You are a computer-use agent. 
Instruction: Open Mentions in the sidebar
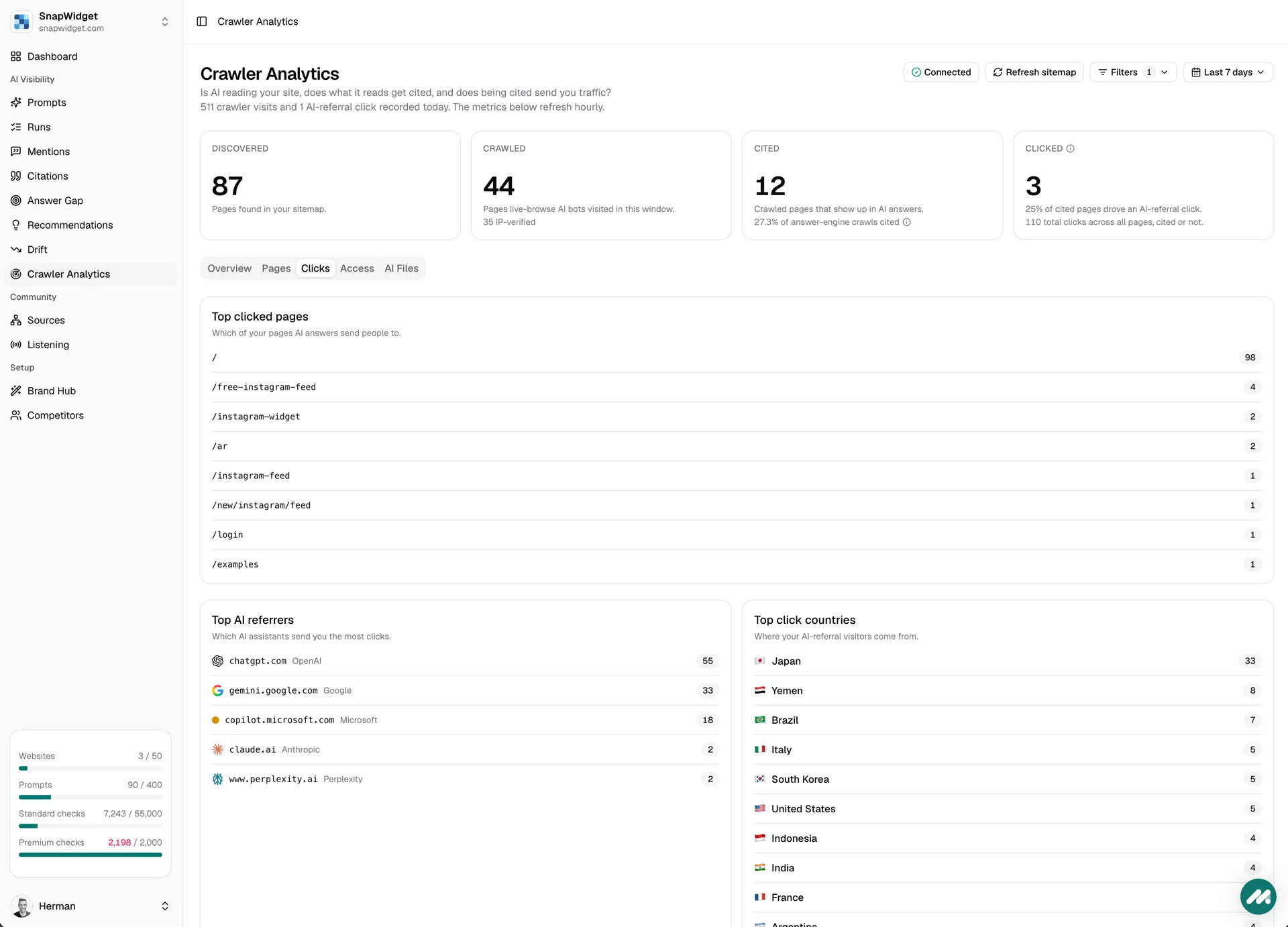[91, 152]
